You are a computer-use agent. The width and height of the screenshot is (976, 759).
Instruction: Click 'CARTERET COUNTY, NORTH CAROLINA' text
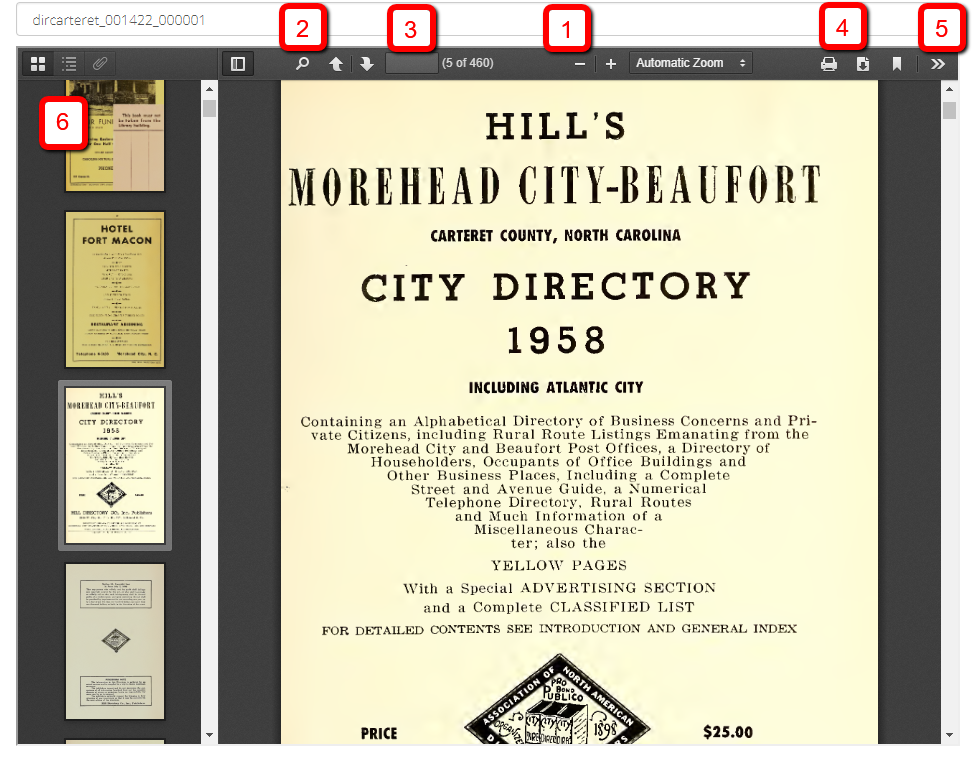(x=555, y=235)
